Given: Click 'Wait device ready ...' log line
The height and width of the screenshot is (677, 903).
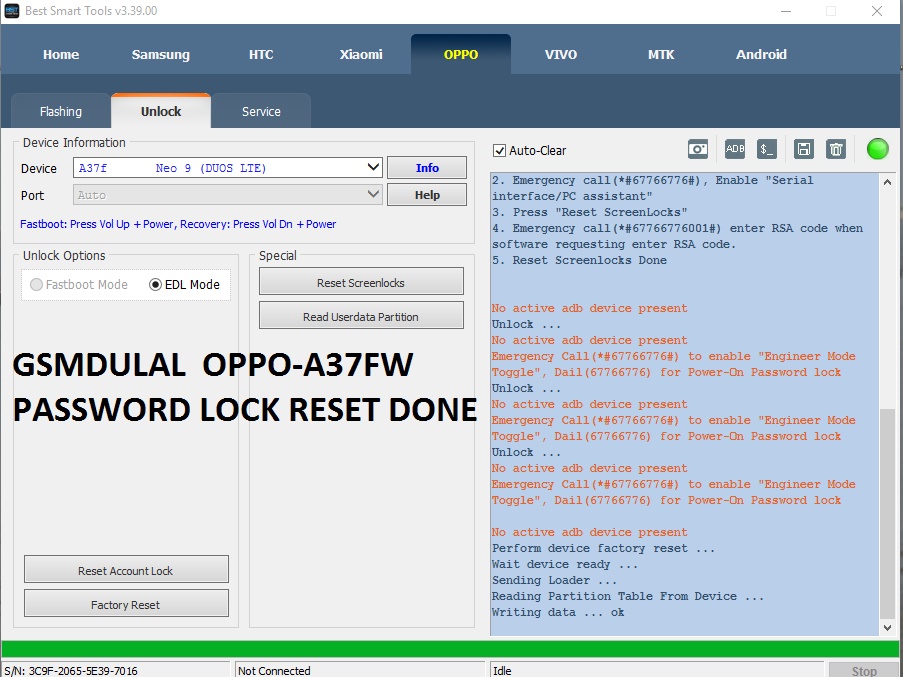Looking at the screenshot, I should pos(564,564).
